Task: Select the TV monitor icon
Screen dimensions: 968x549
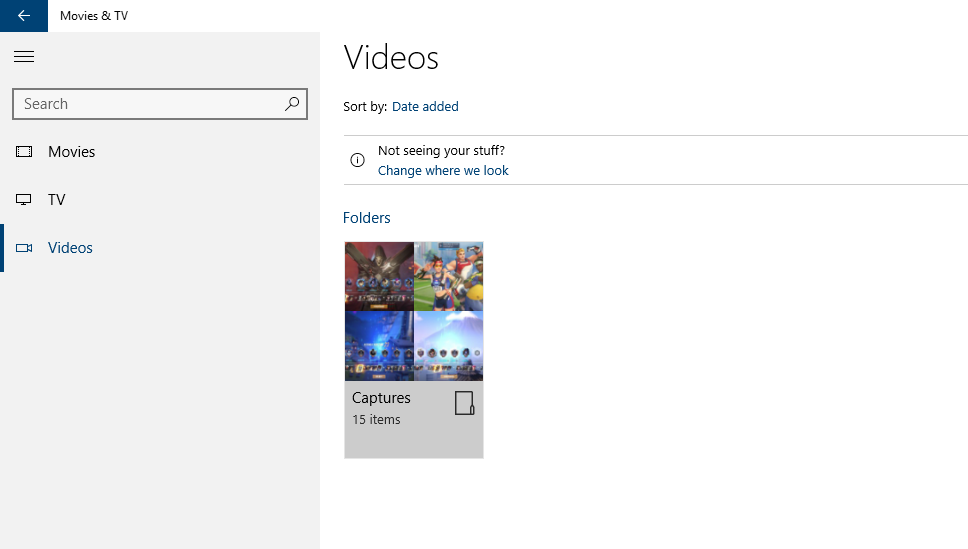Action: (24, 199)
